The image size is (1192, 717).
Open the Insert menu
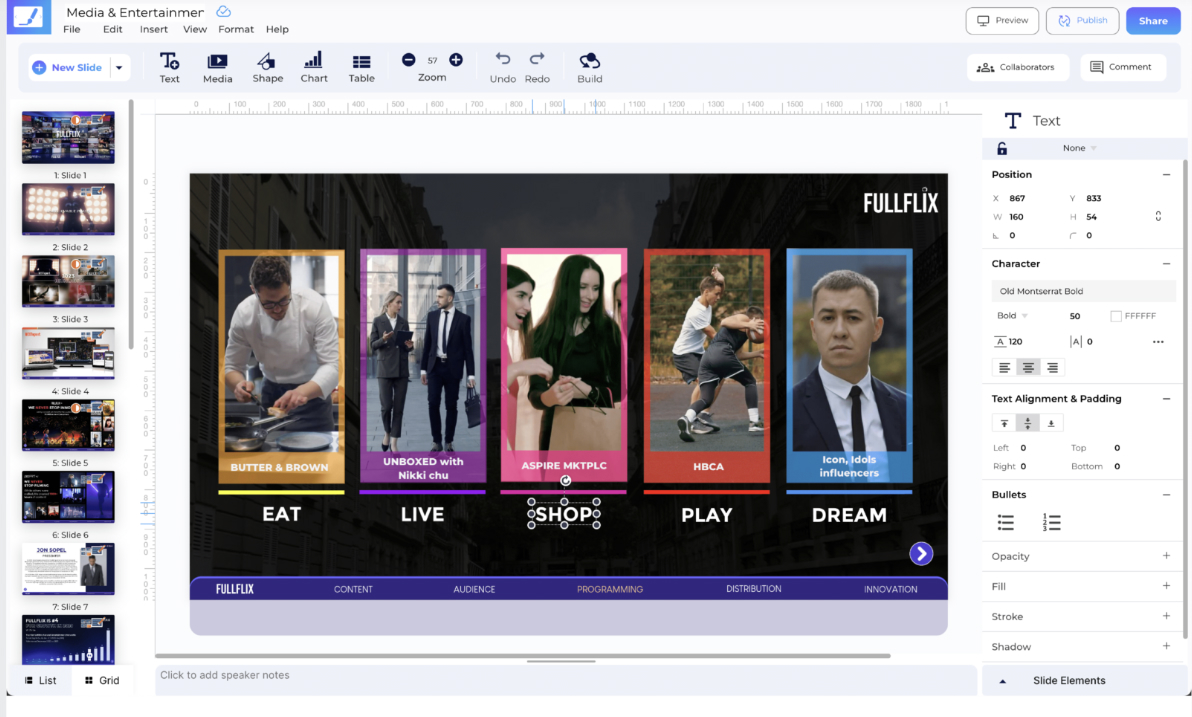[x=154, y=30]
